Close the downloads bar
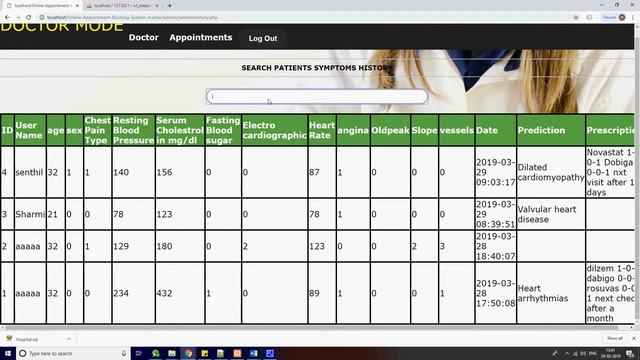The image size is (640, 360). click(x=634, y=338)
